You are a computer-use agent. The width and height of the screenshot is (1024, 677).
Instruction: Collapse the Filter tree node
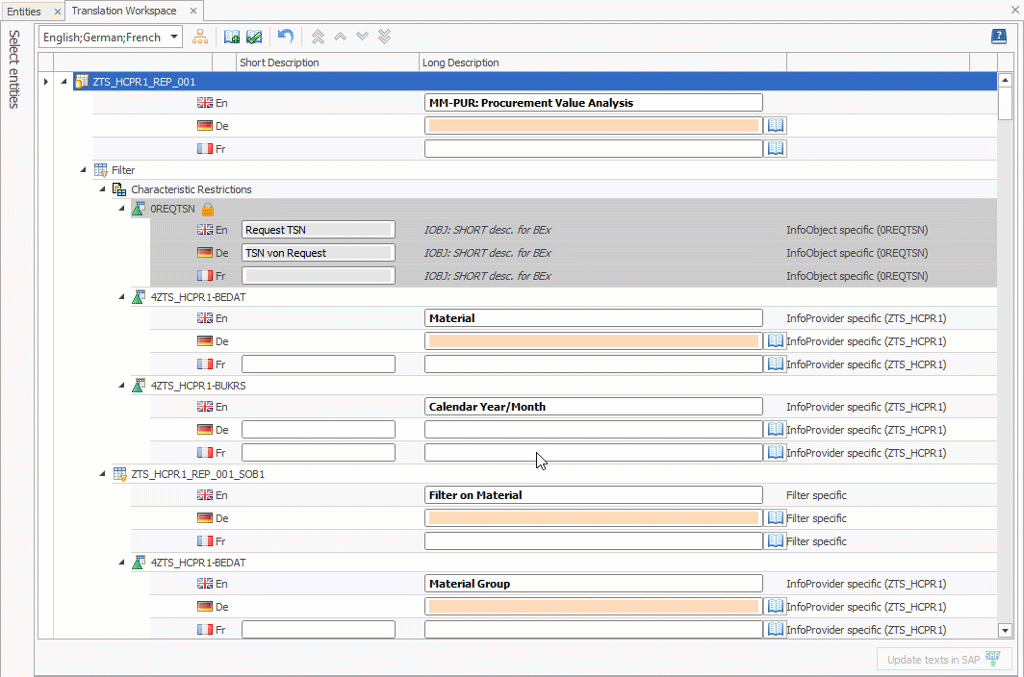tap(83, 170)
